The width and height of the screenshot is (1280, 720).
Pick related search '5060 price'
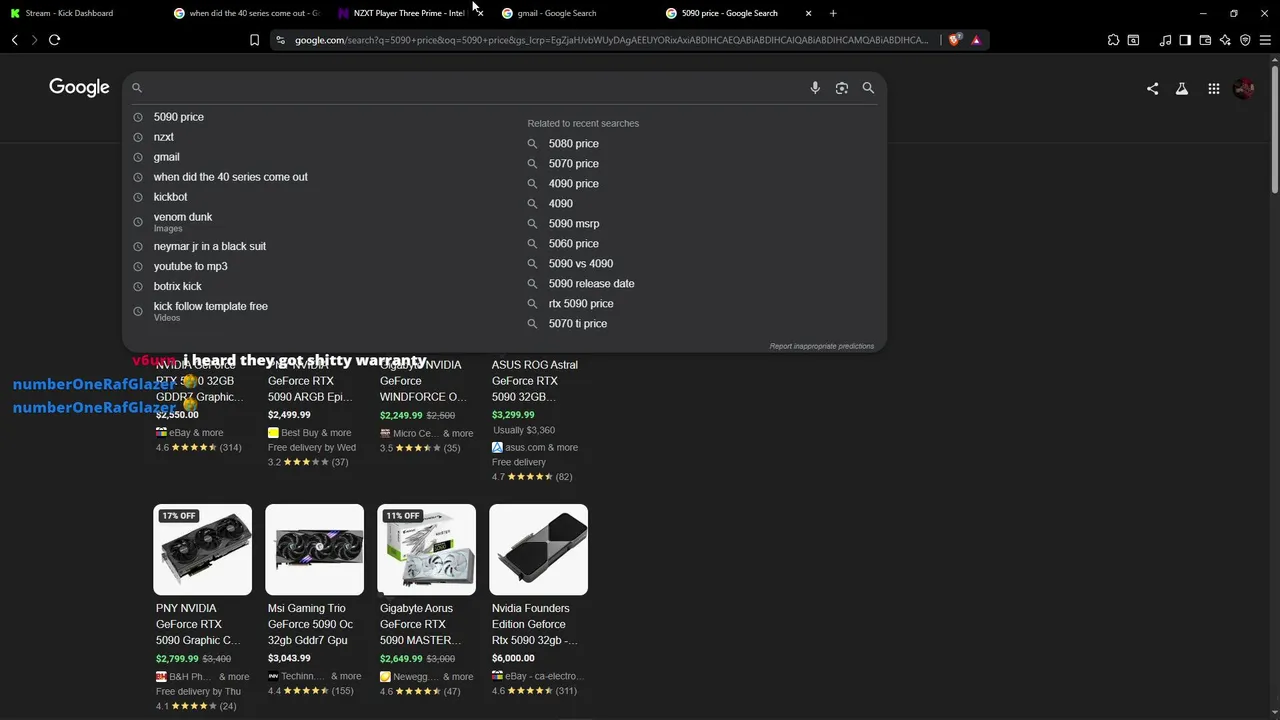pos(573,244)
